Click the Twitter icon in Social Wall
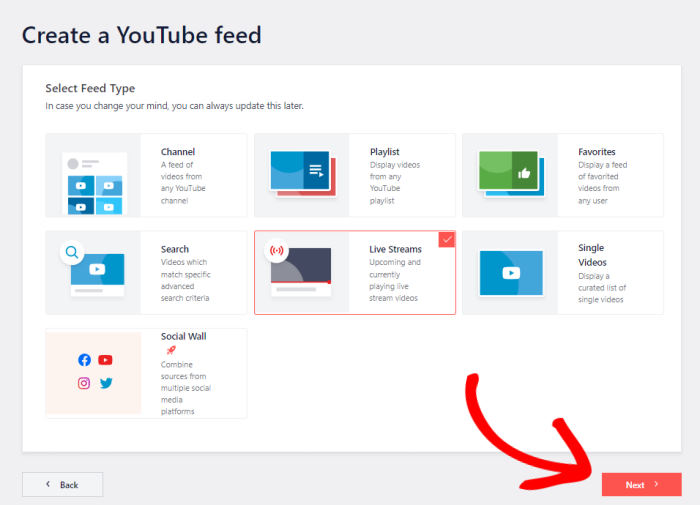The height and width of the screenshot is (505, 700). pos(106,383)
